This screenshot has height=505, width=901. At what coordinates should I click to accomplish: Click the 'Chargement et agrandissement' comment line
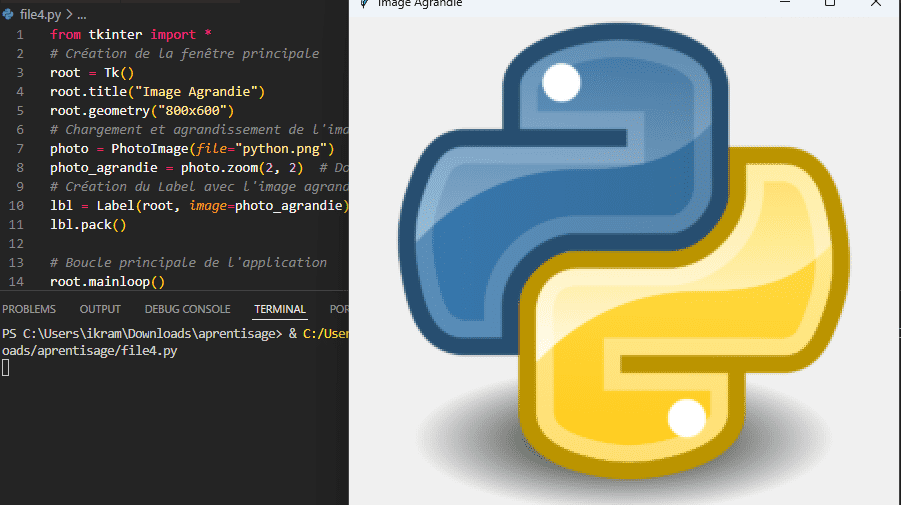[x=199, y=129]
